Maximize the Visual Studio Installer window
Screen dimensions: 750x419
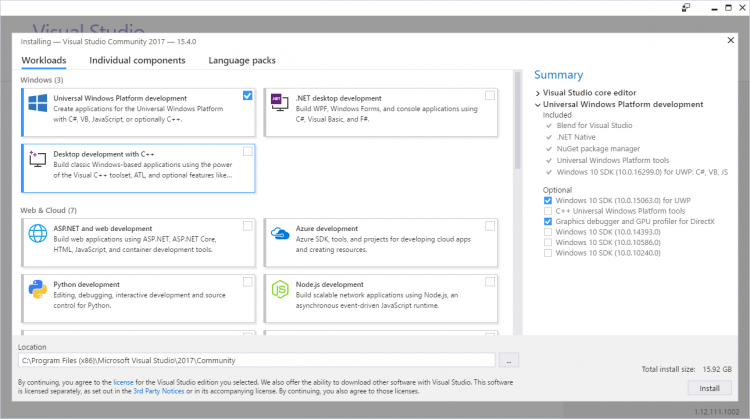pos(728,8)
